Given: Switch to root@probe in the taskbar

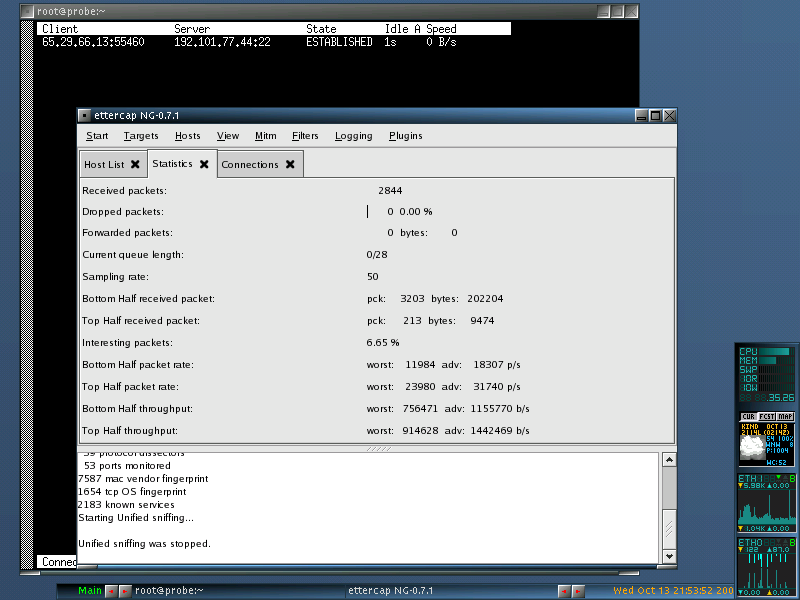Looking at the screenshot, I should (x=169, y=591).
